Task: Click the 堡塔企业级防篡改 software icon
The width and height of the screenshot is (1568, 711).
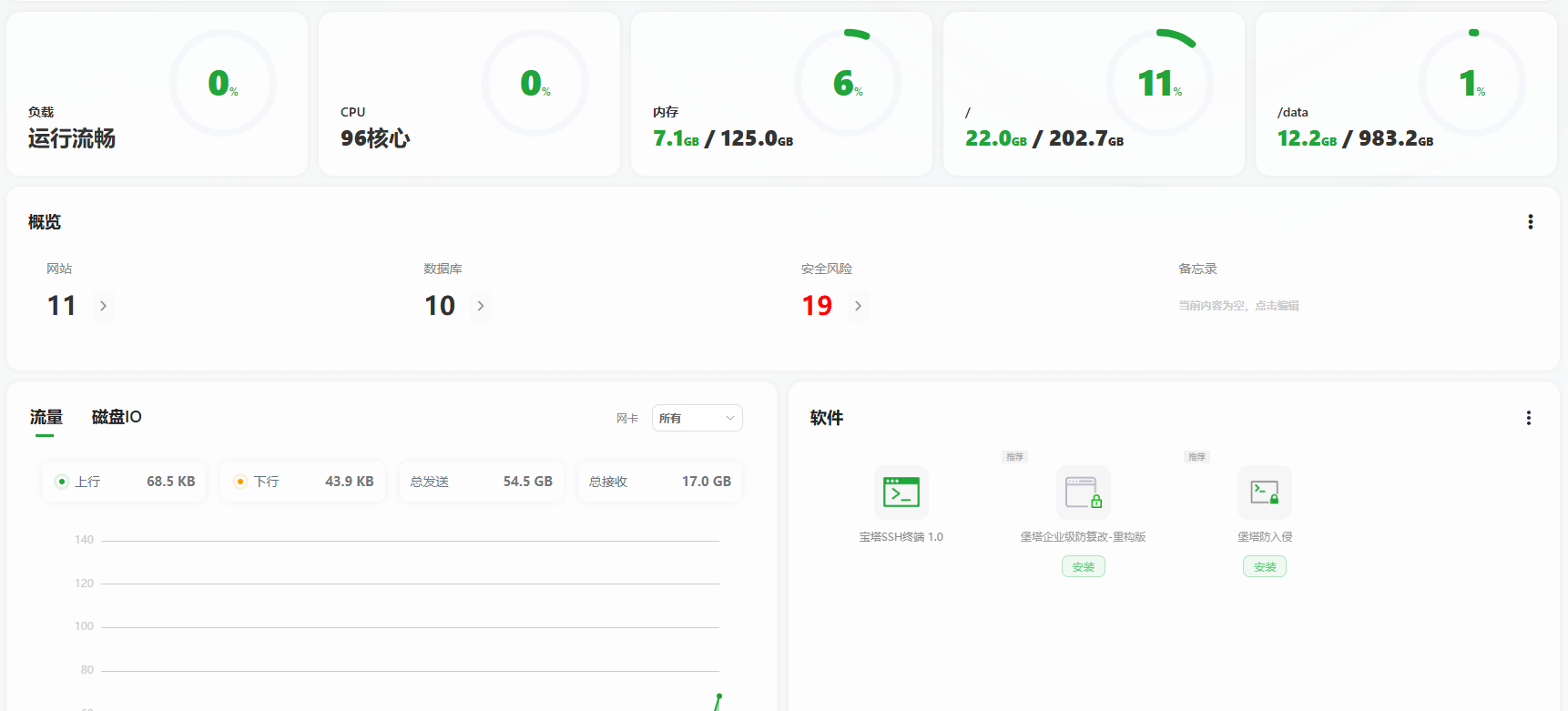Action: click(1083, 493)
